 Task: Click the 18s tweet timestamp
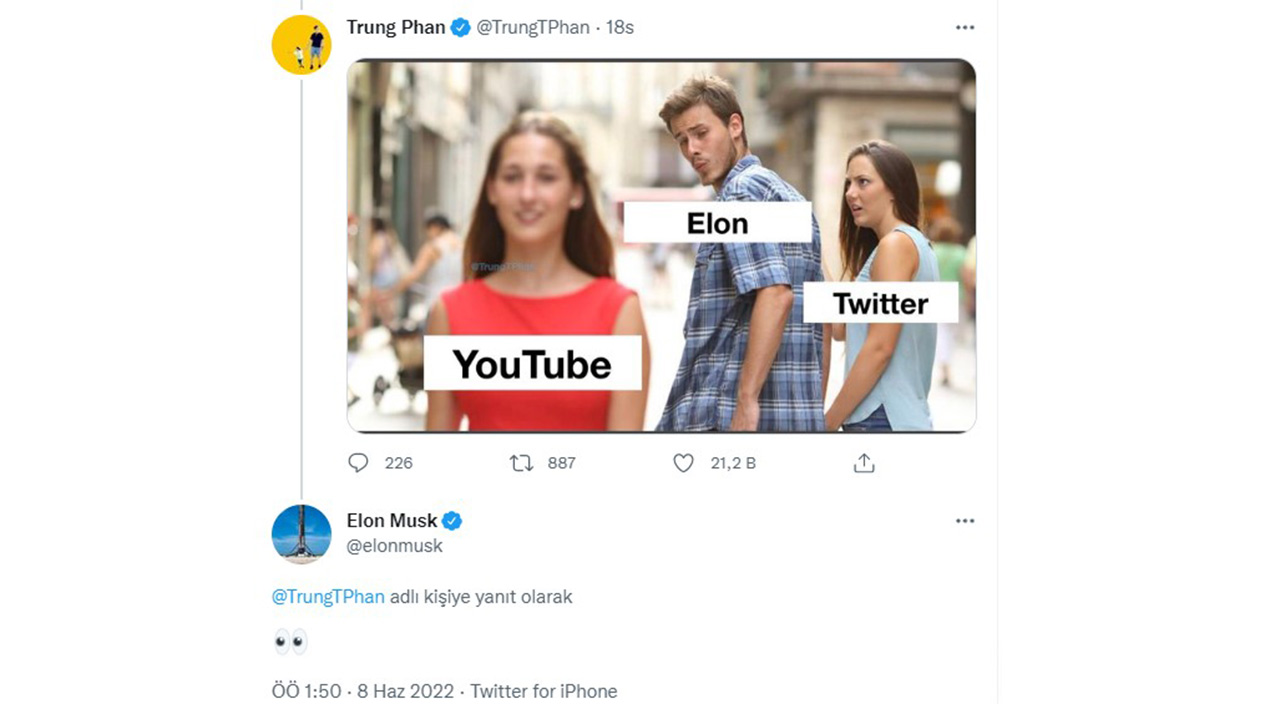point(620,28)
